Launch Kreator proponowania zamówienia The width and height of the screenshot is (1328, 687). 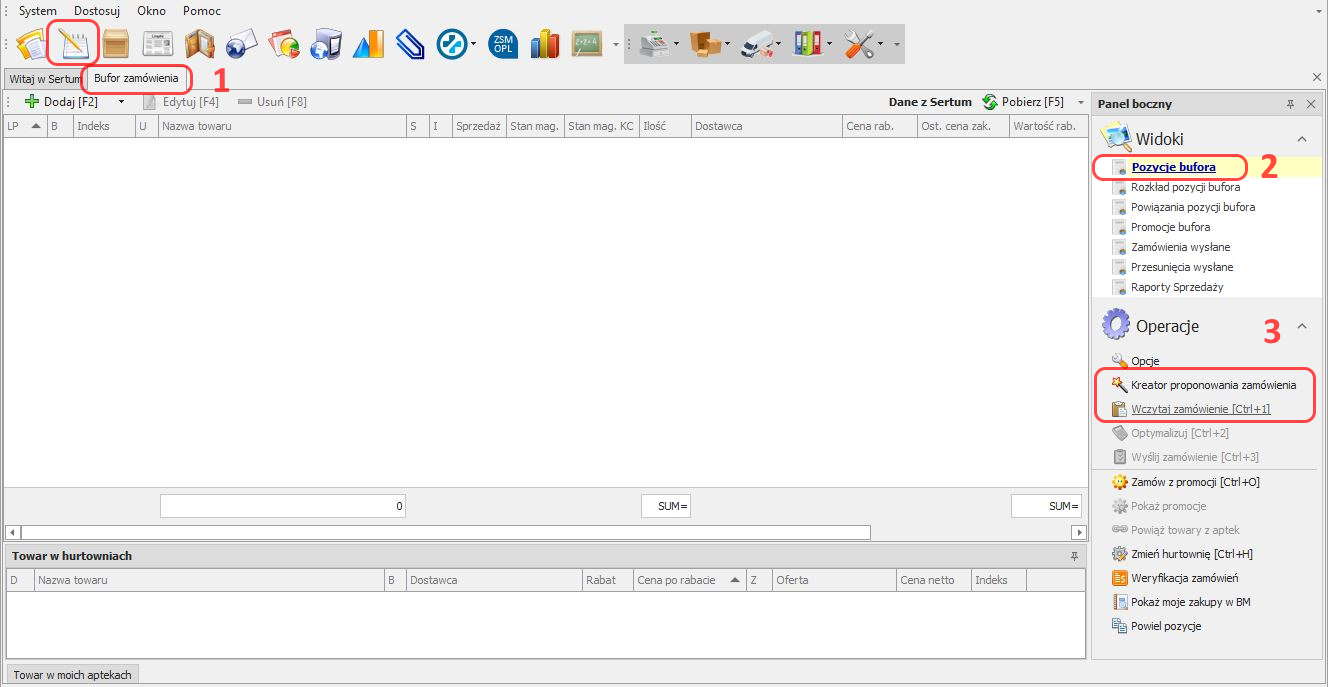point(1213,385)
